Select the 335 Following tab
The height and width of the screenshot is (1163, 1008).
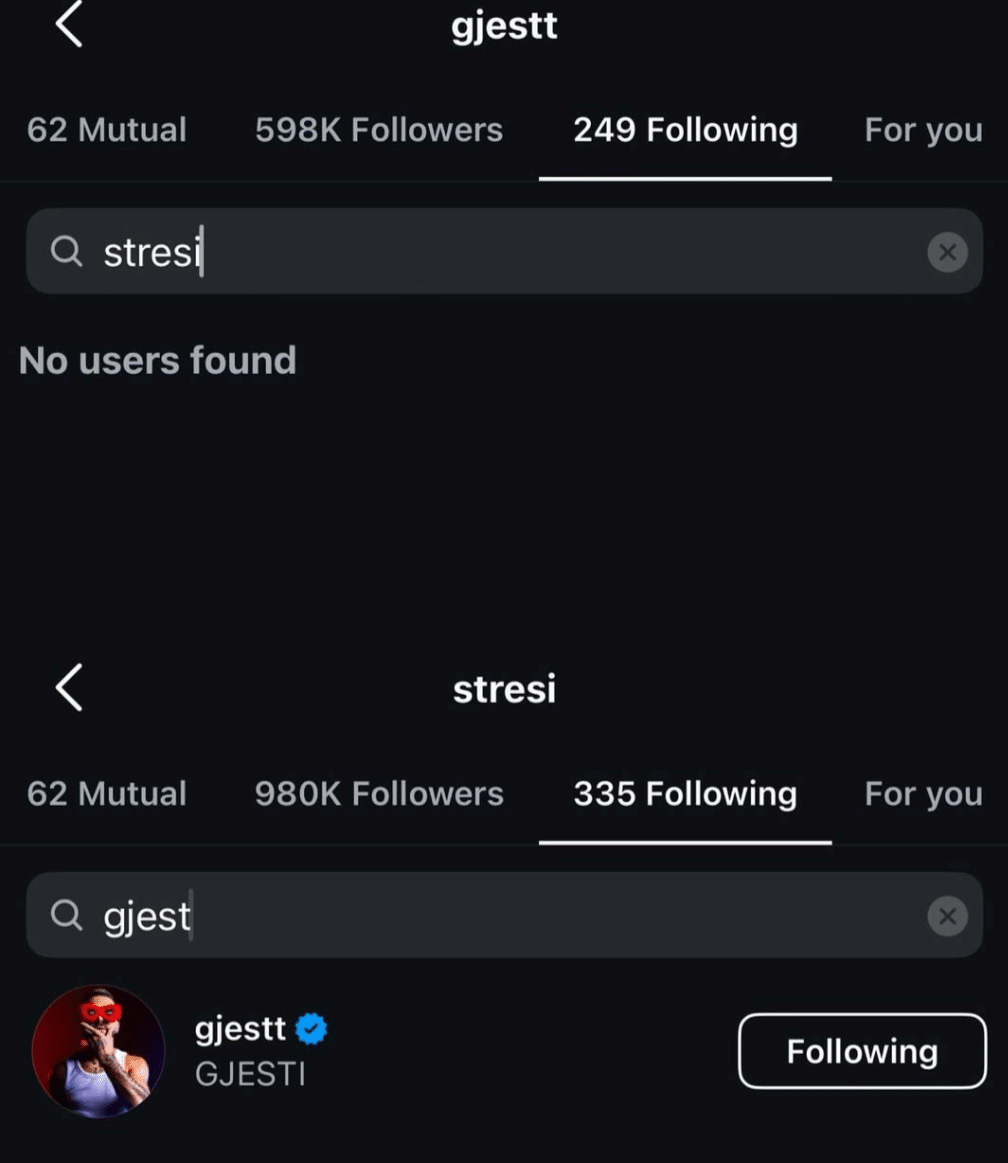tap(685, 794)
